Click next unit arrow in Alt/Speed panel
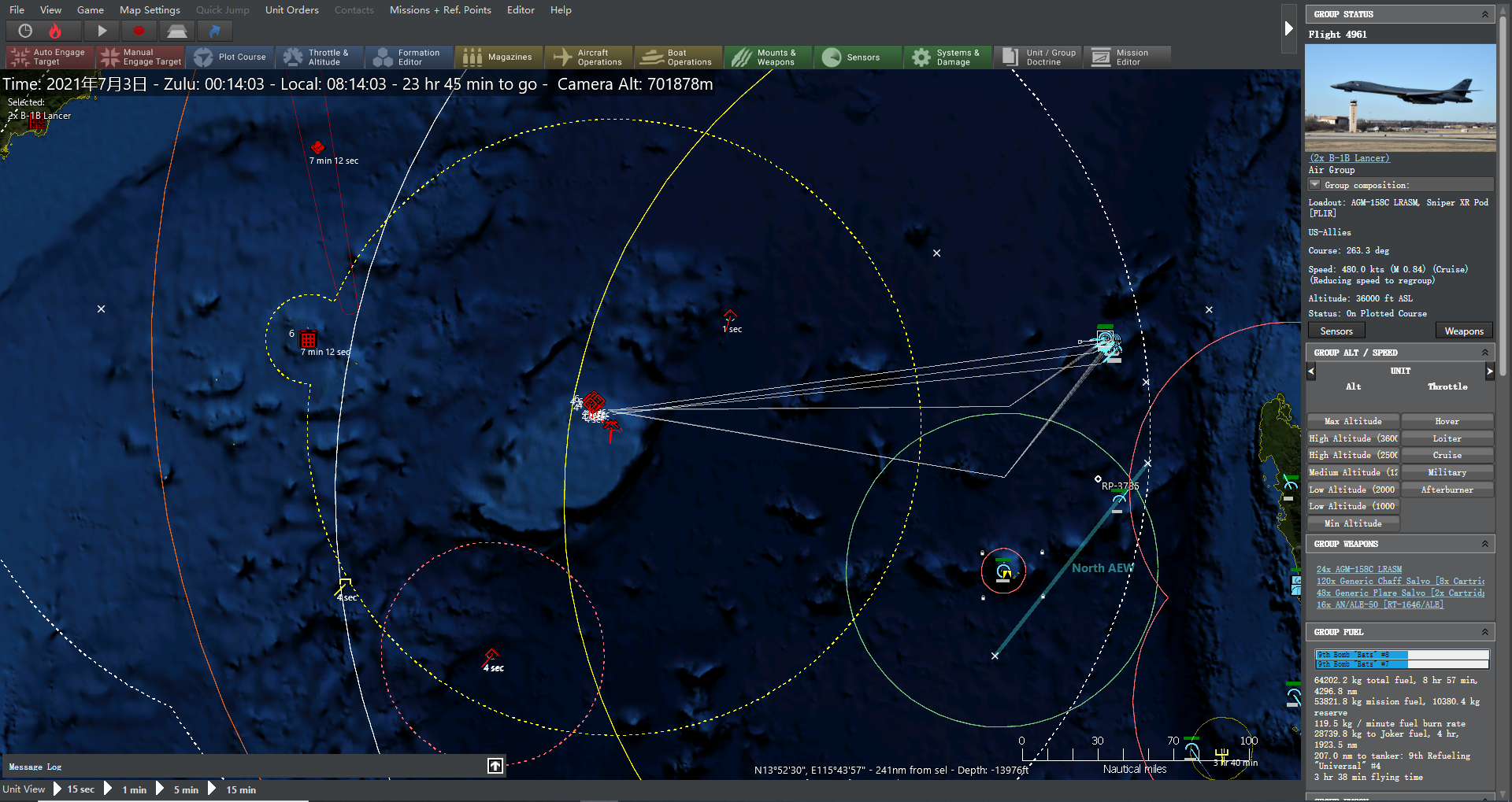The image size is (1512, 802). pyautogui.click(x=1489, y=371)
